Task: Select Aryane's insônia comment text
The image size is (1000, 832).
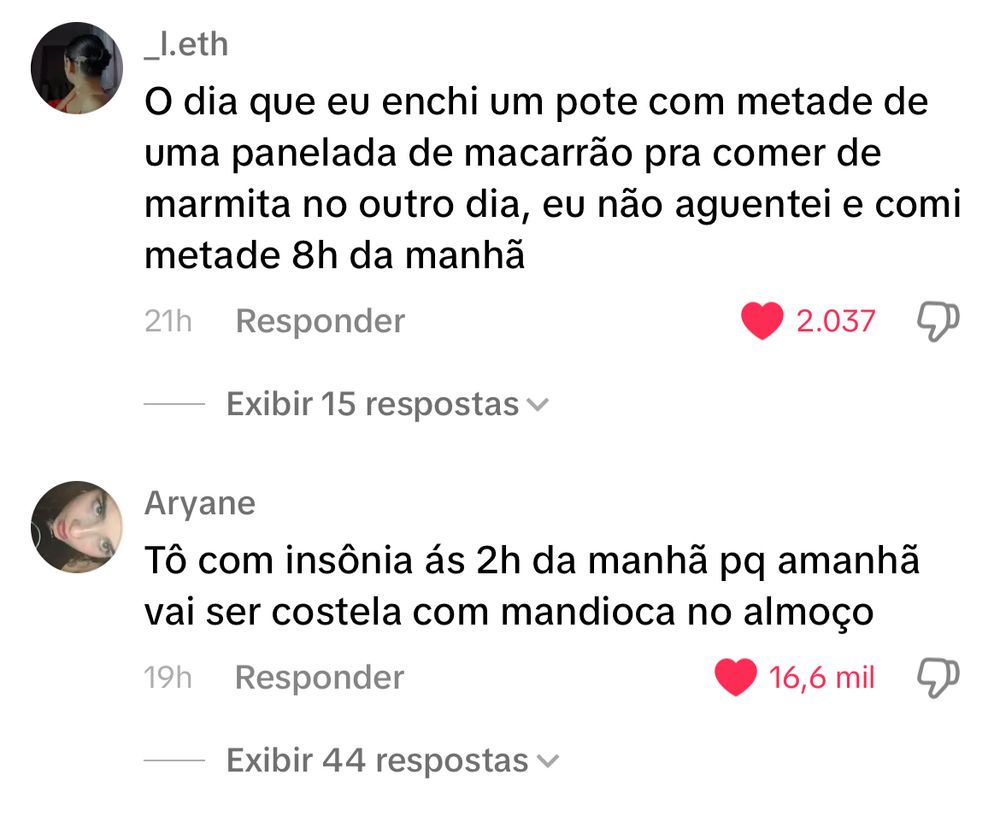Action: point(532,587)
